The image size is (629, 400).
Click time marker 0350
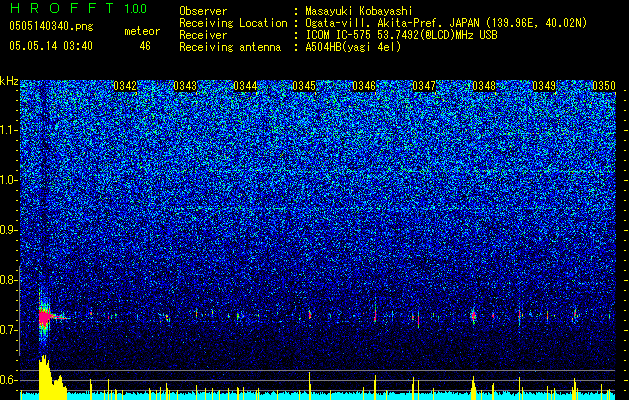(604, 86)
